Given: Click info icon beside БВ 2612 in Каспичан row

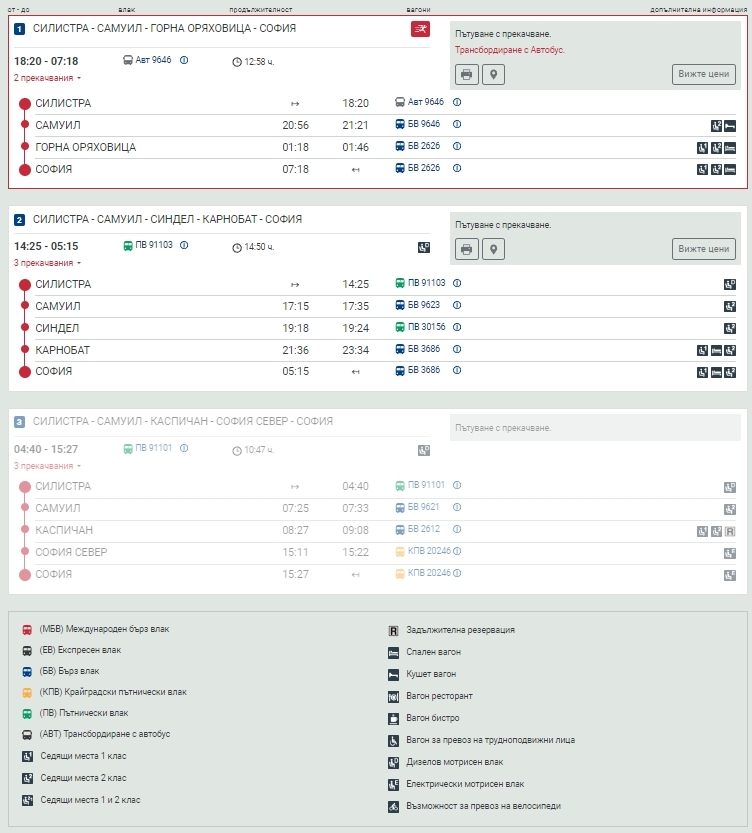Looking at the screenshot, I should click(457, 530).
